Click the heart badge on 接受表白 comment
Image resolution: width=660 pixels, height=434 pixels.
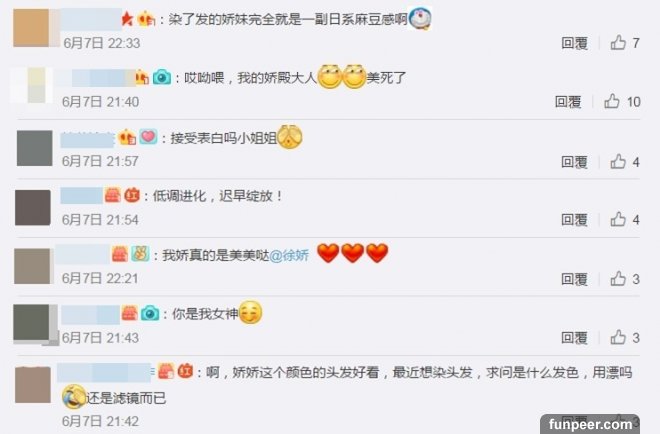click(148, 137)
